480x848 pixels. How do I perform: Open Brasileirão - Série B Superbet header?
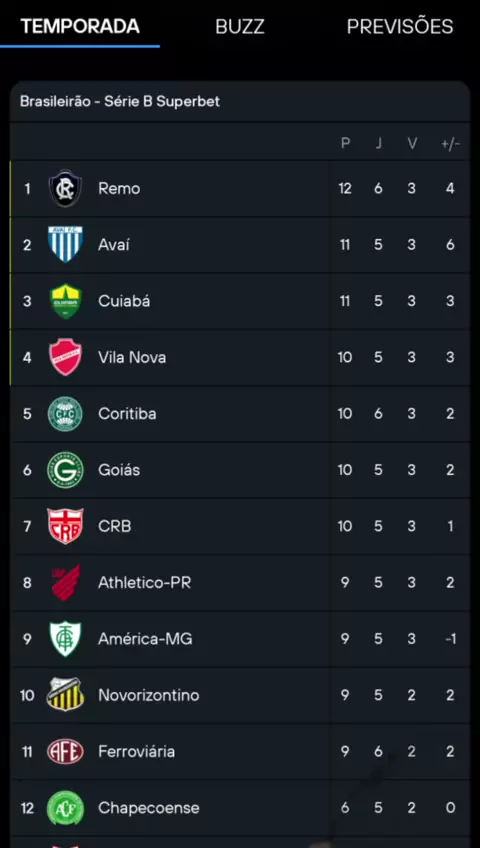tap(120, 102)
